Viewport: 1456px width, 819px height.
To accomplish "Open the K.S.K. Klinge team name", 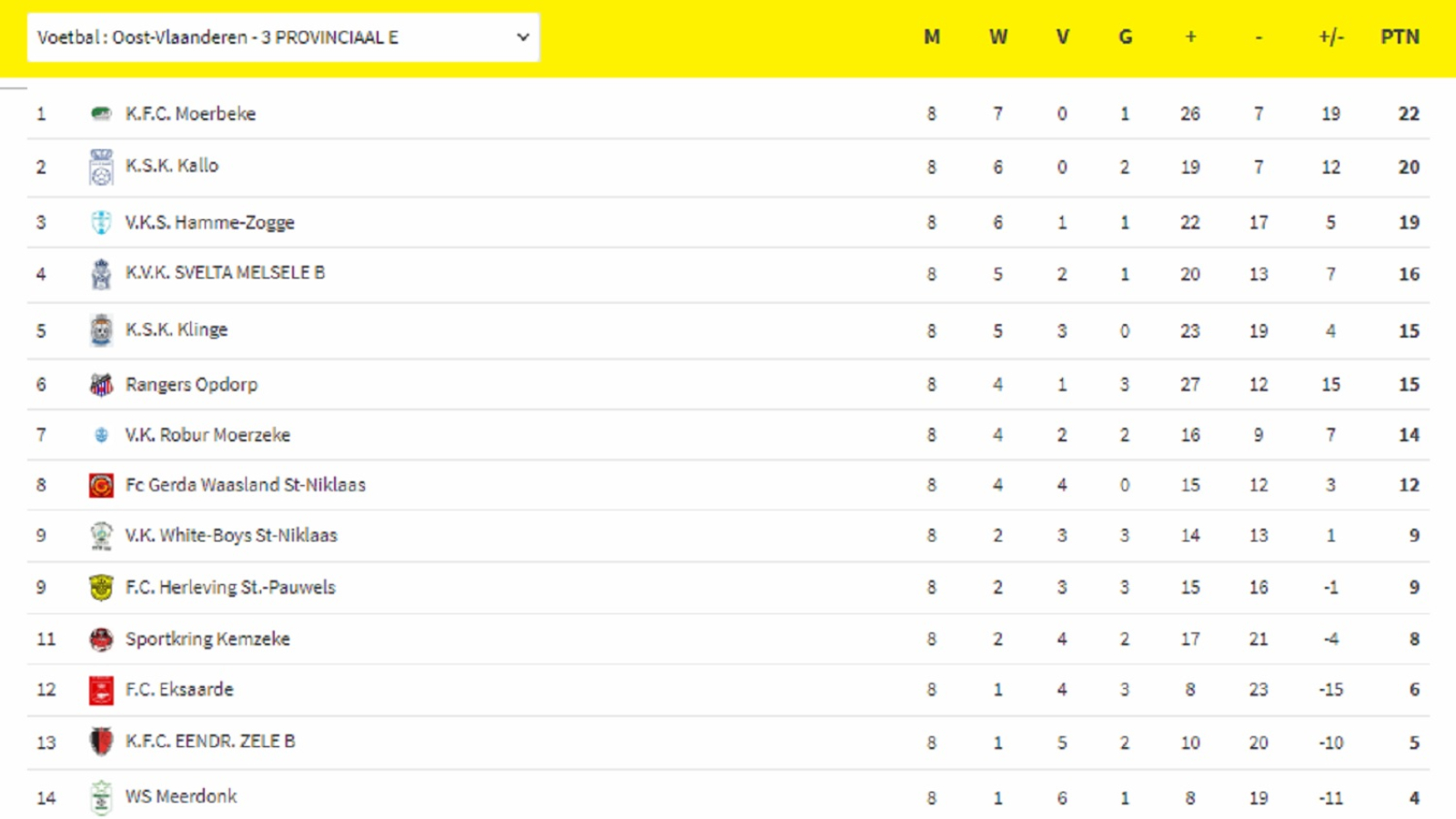I will click(x=177, y=329).
